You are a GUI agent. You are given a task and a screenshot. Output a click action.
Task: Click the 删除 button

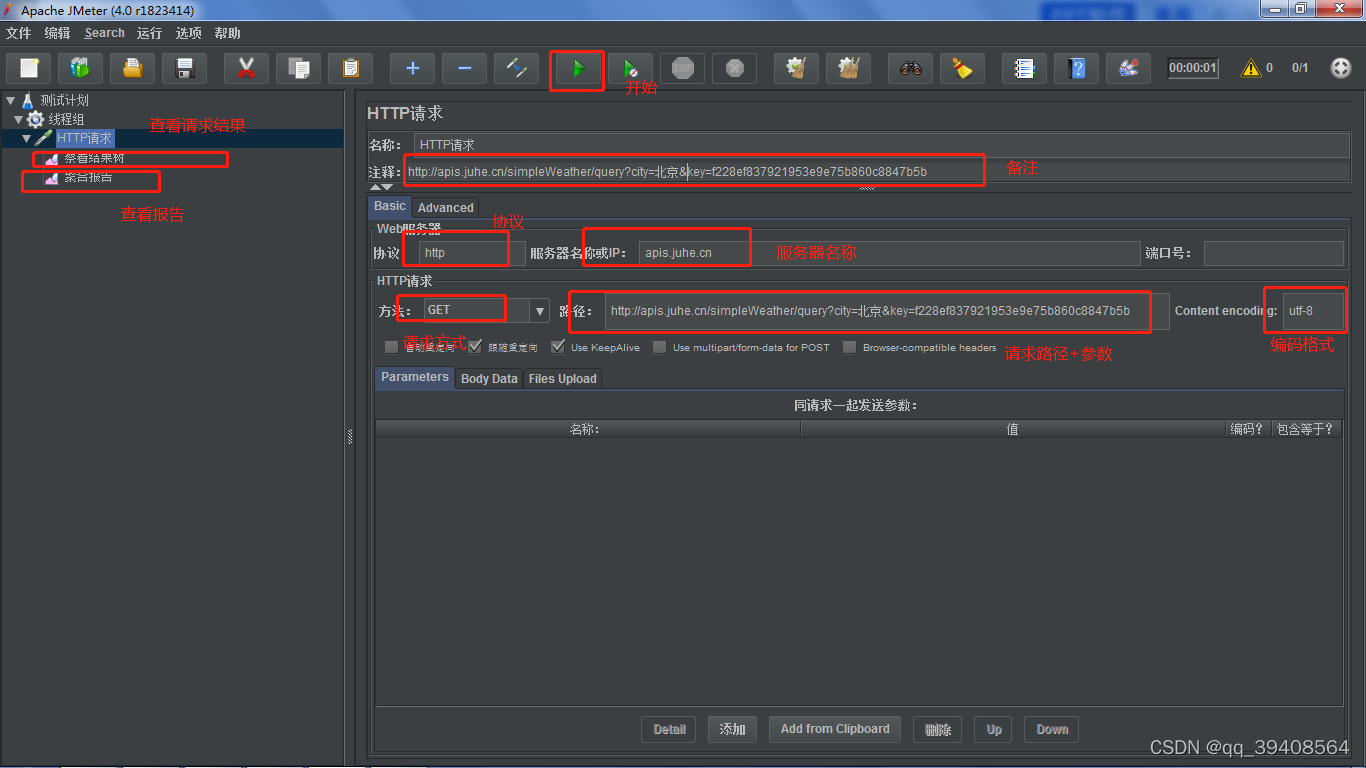coord(938,729)
